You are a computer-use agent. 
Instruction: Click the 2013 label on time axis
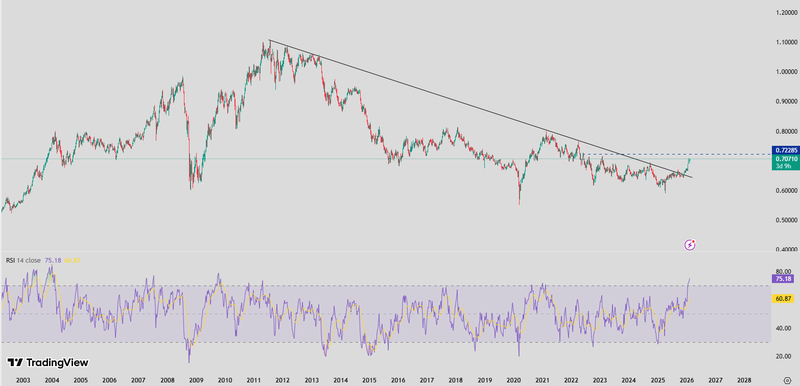coord(312,380)
